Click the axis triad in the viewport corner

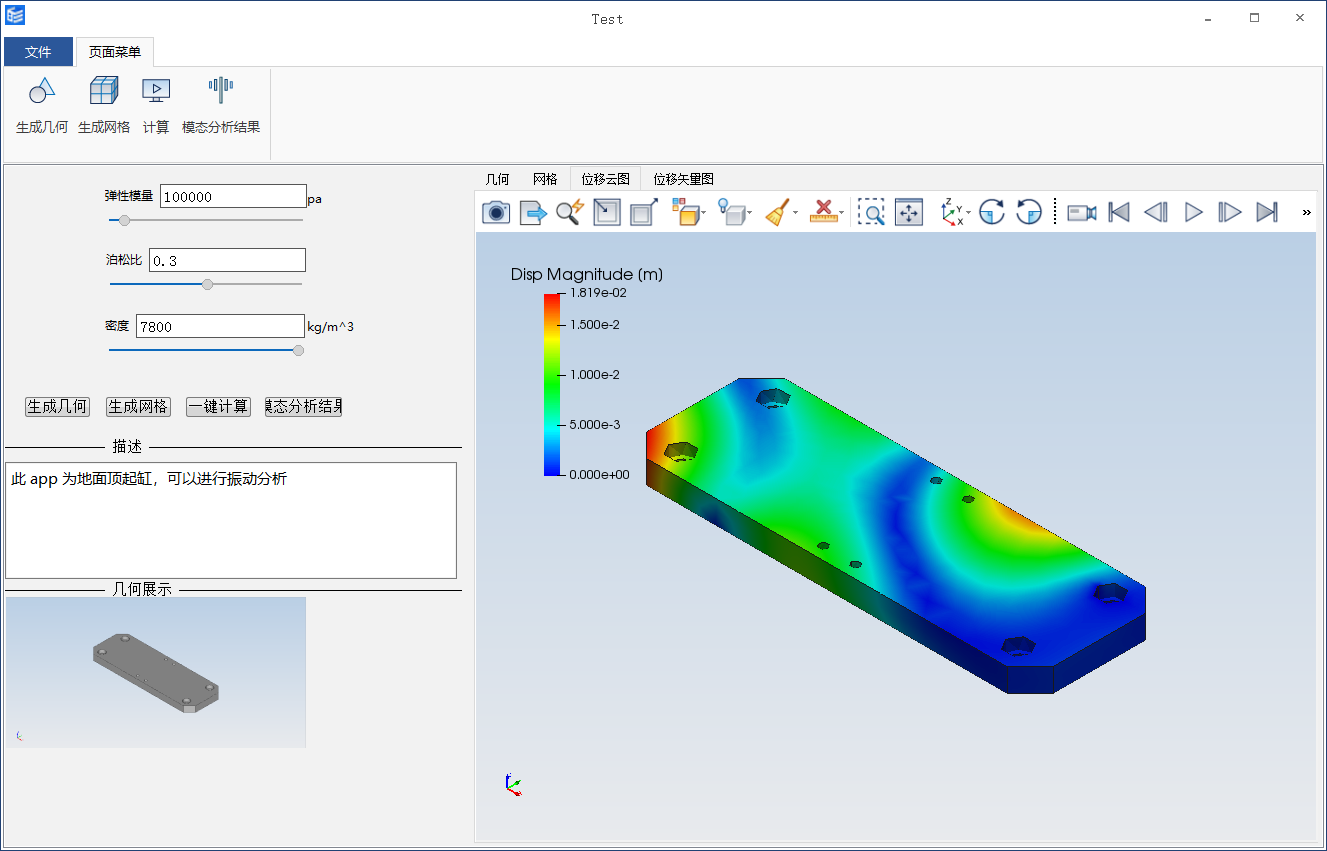(512, 785)
